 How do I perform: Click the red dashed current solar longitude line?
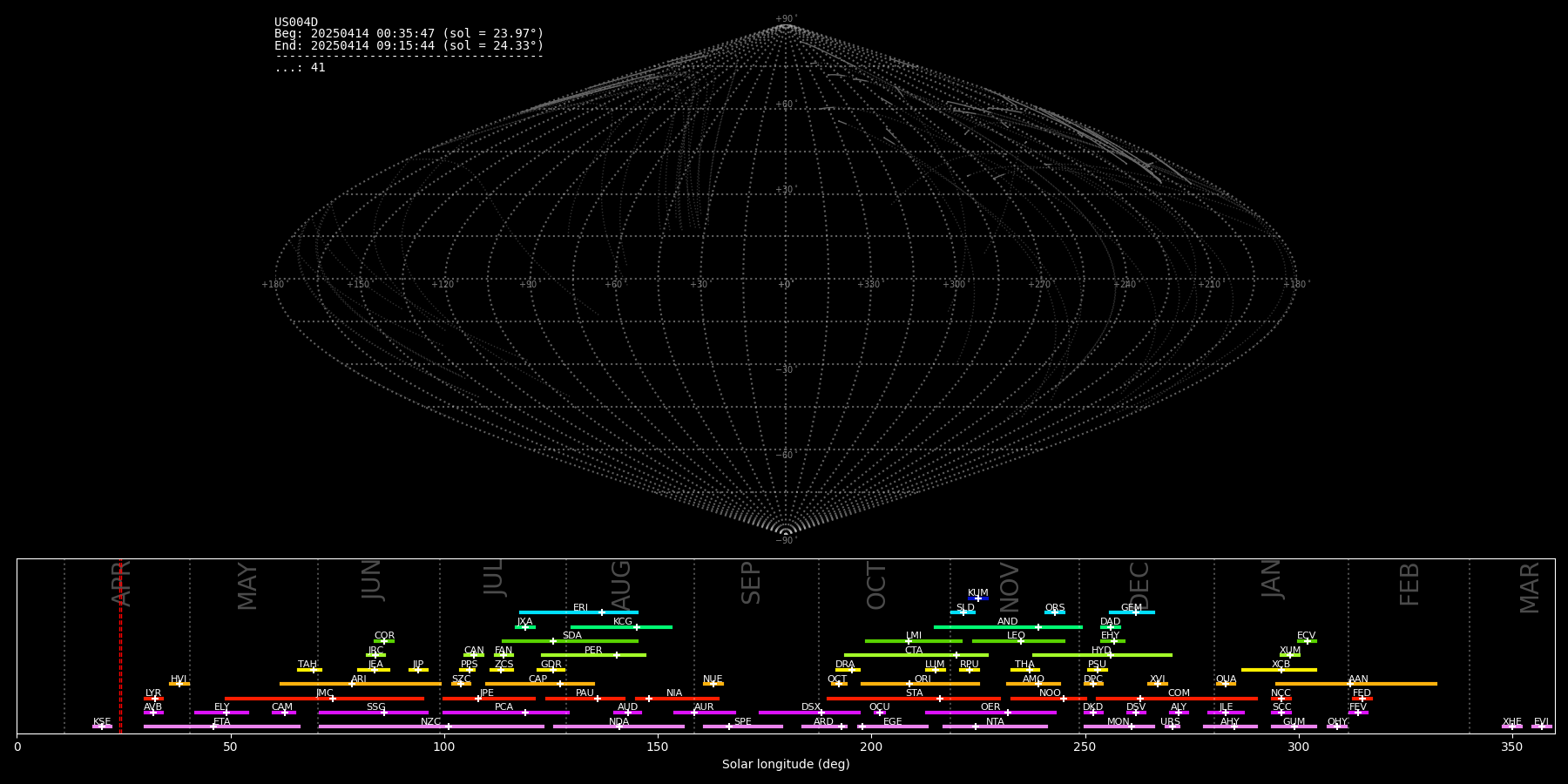pos(120,645)
